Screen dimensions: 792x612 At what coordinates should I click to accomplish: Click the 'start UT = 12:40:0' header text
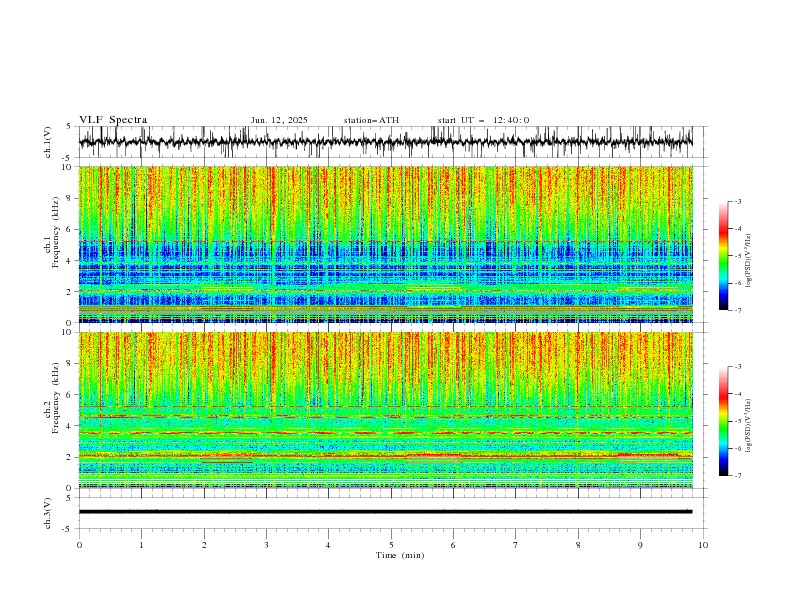pyautogui.click(x=483, y=120)
